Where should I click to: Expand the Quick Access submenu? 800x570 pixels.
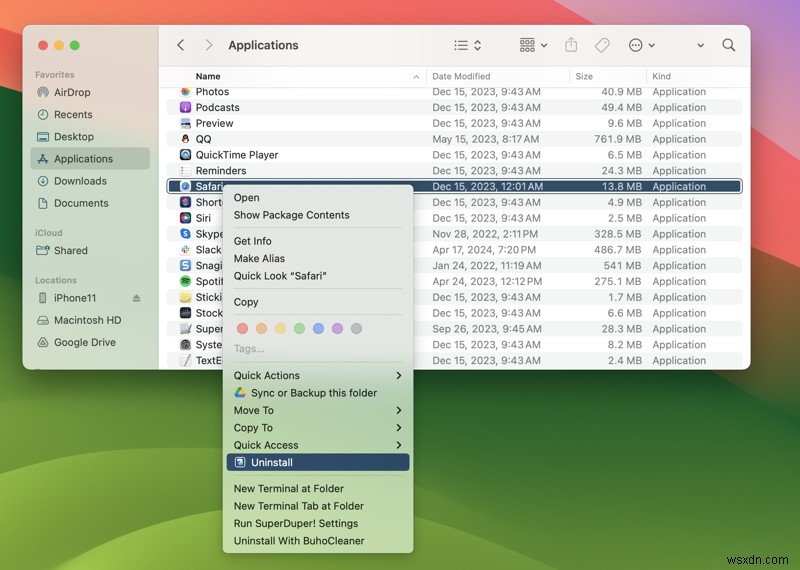click(x=318, y=445)
